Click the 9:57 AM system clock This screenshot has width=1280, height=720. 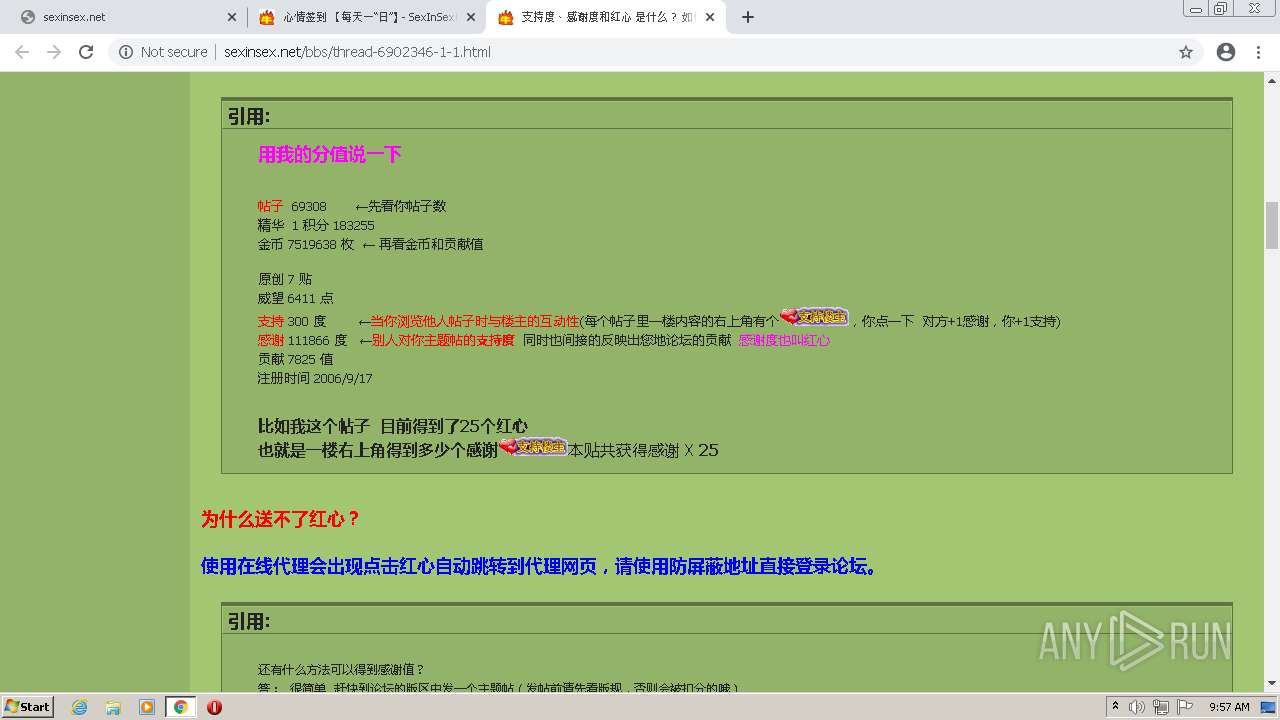point(1229,707)
